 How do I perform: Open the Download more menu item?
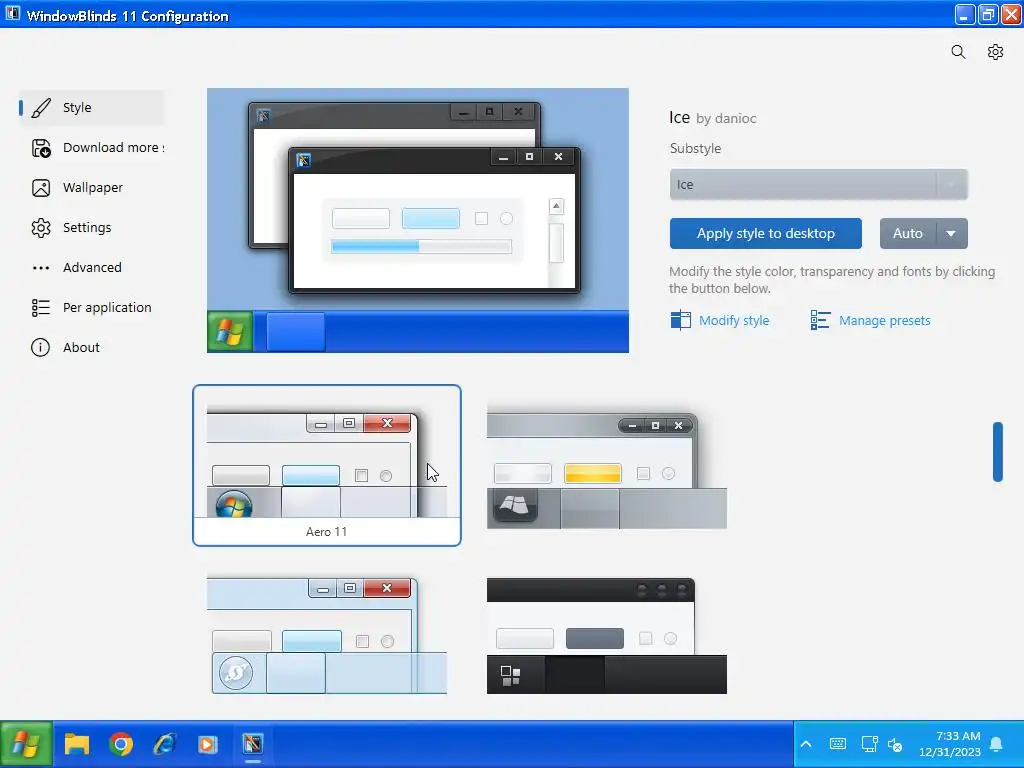(91, 148)
